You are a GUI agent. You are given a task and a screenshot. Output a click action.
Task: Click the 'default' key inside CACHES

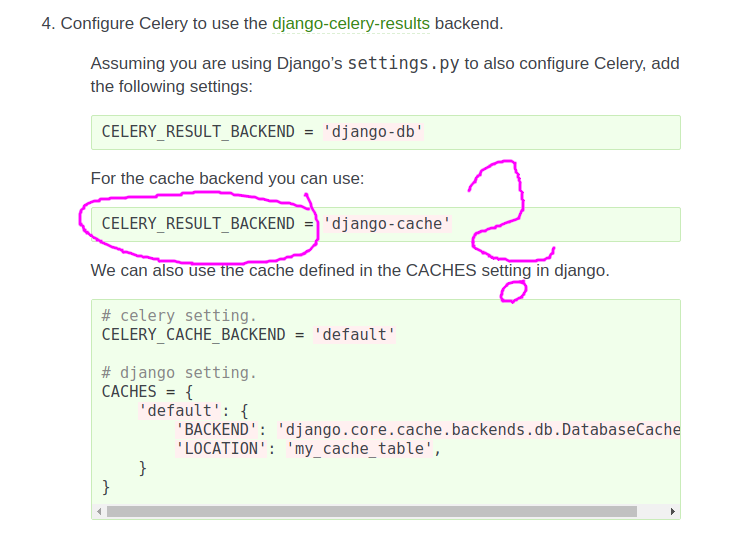click(x=179, y=411)
